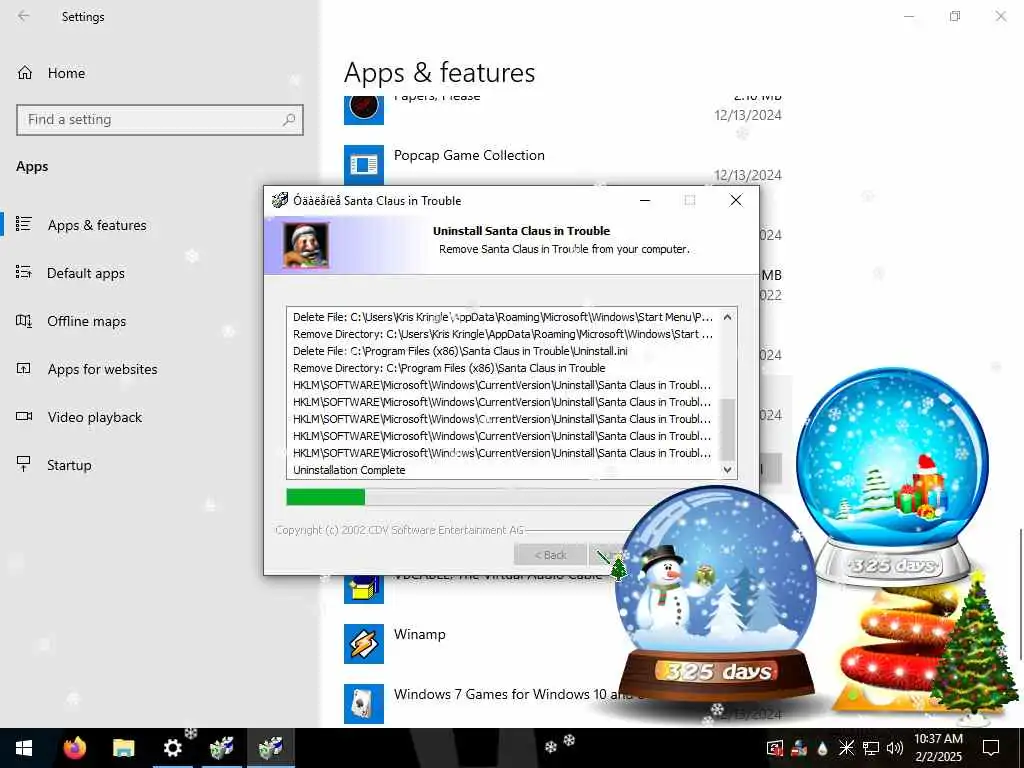The image size is (1024, 768).
Task: Click the white star tray icon
Action: pos(846,748)
